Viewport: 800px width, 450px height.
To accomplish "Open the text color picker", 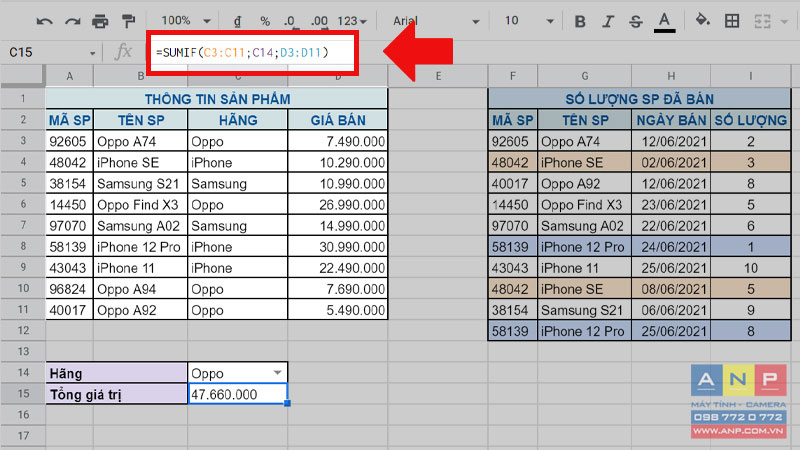I will click(x=664, y=22).
